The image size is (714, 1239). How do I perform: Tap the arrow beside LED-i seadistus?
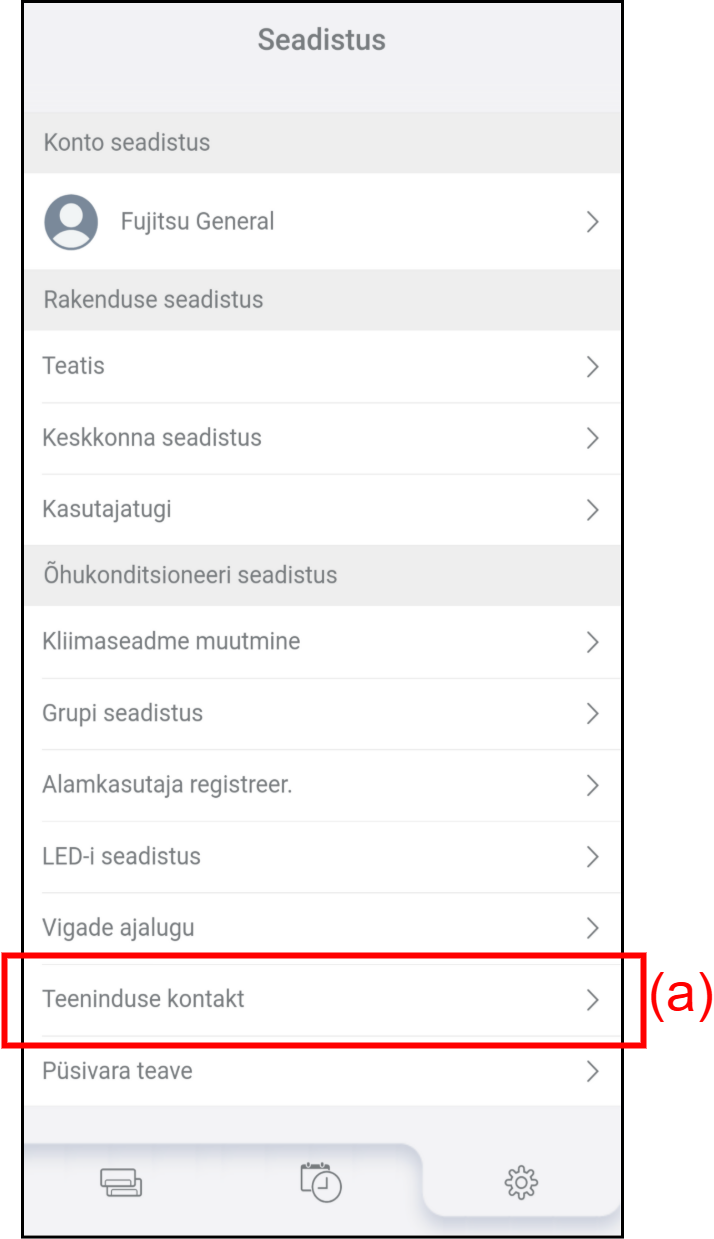592,857
